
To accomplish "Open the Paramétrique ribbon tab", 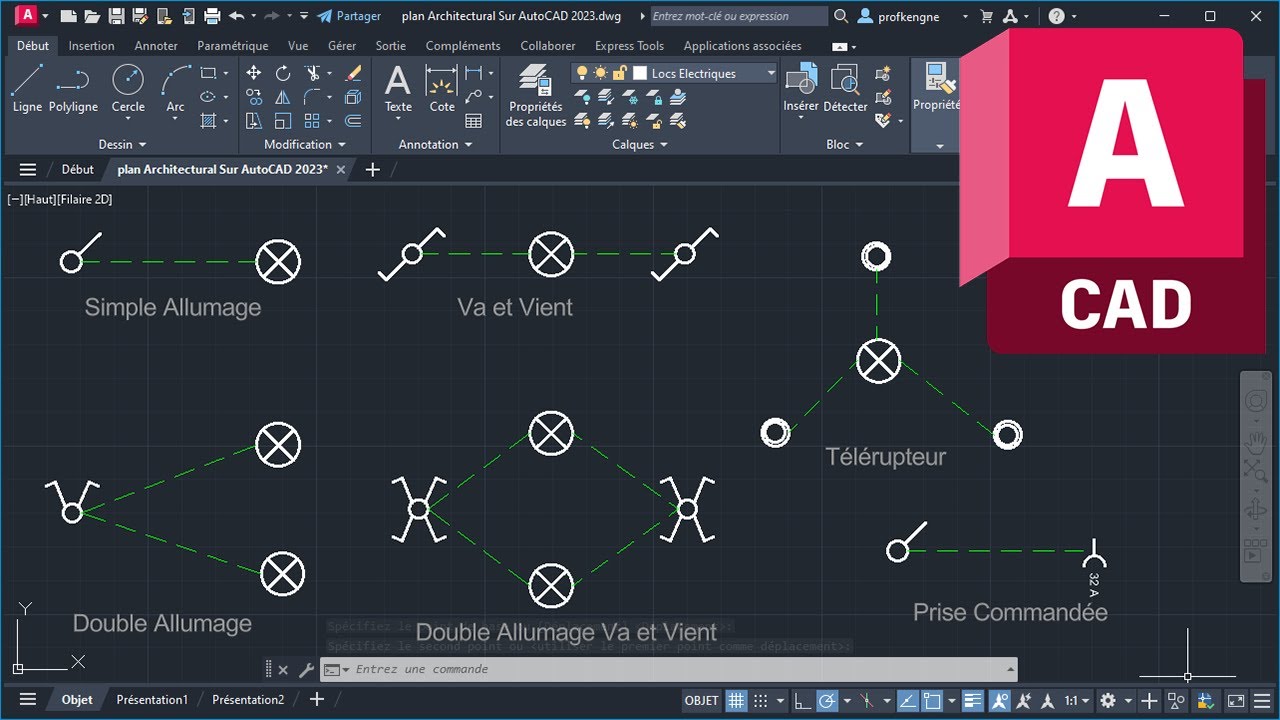I will coord(233,46).
